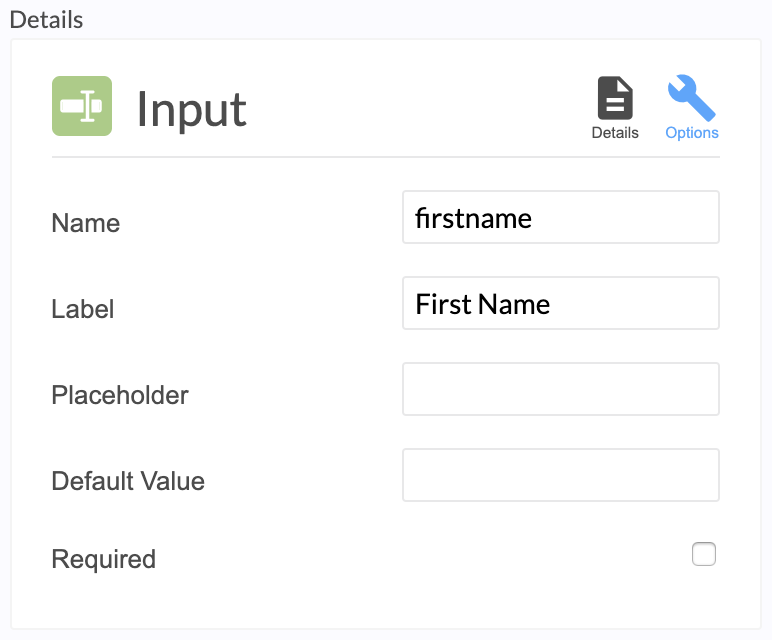
Task: Click the Name label text
Action: point(86,223)
